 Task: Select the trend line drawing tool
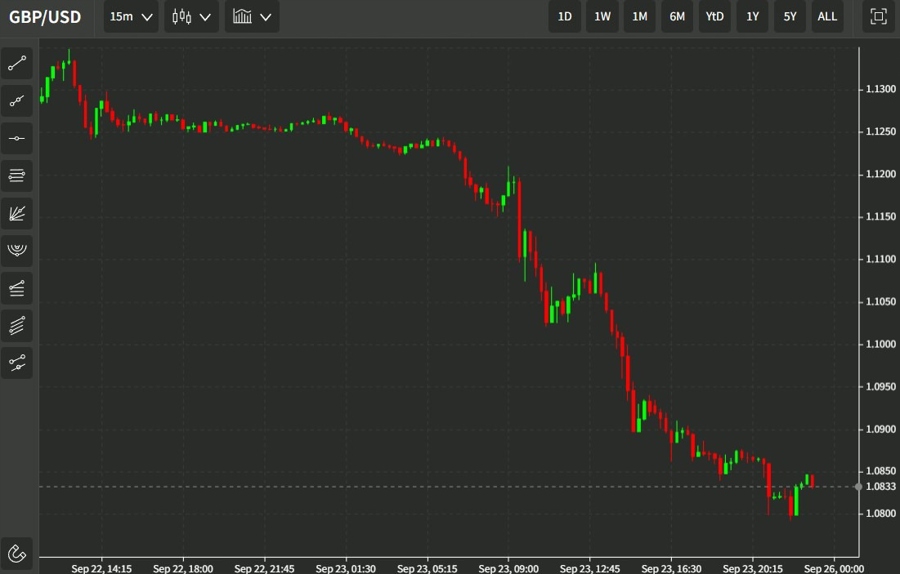tap(17, 63)
